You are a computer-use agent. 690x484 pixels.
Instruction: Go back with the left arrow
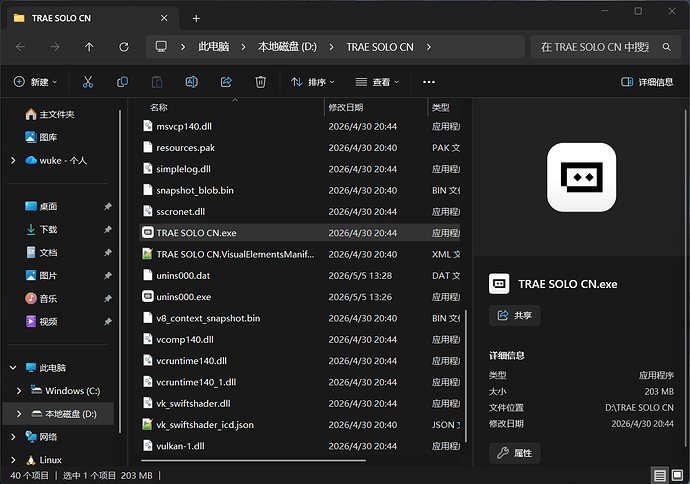tap(20, 47)
